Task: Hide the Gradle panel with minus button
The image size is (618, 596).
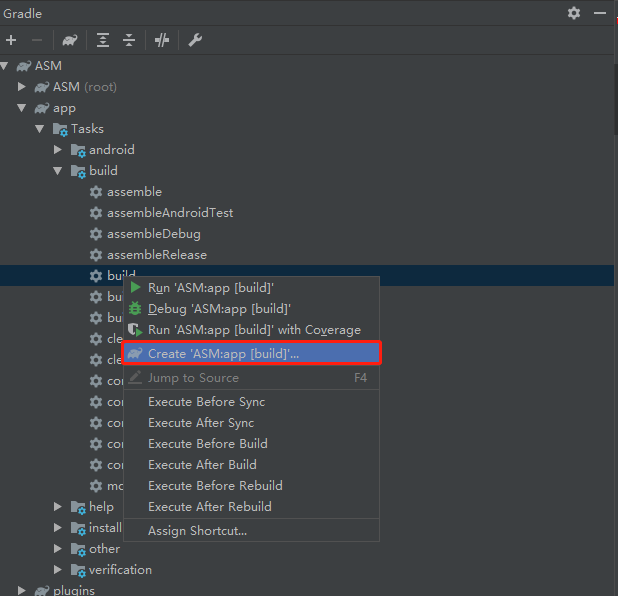Action: pyautogui.click(x=600, y=13)
